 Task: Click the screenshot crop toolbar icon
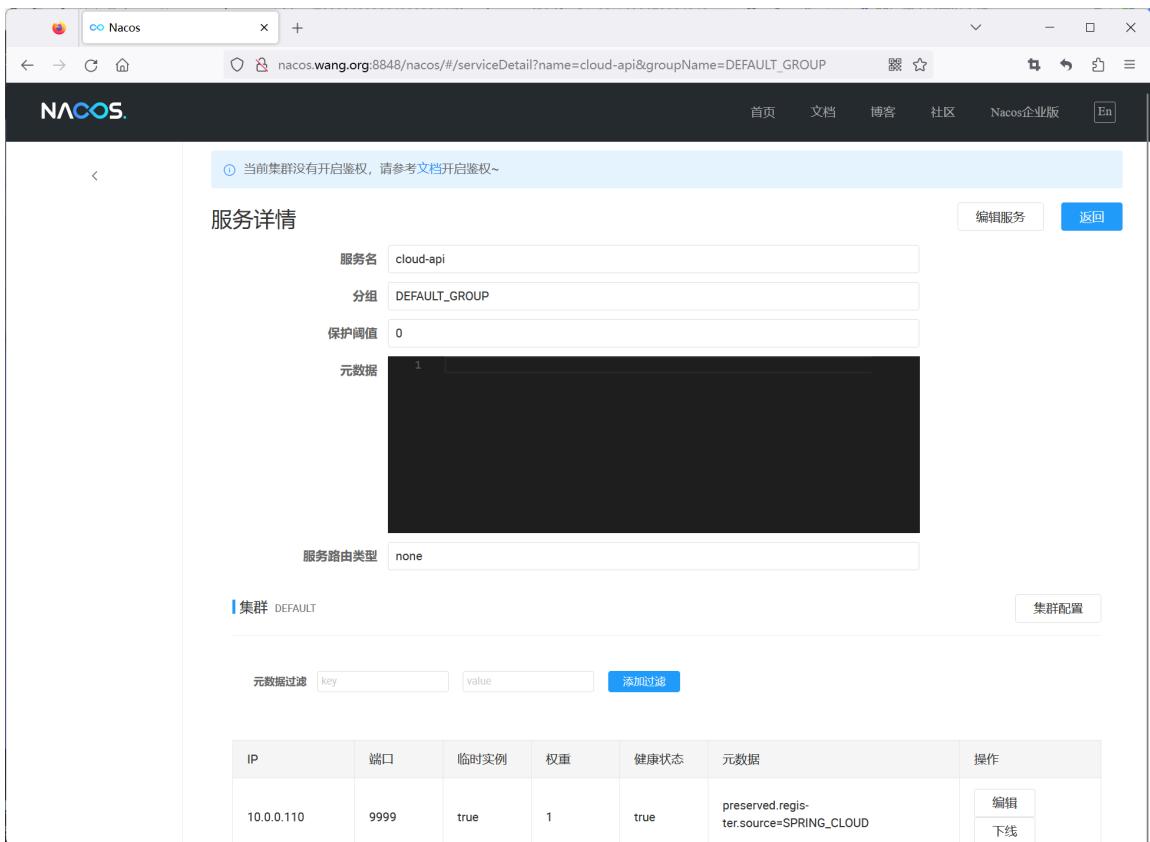tap(1034, 65)
